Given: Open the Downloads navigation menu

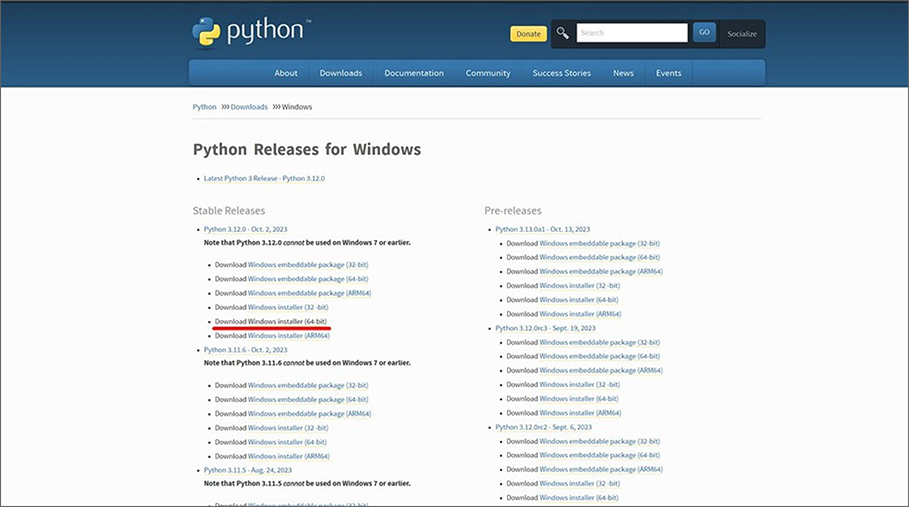Looking at the screenshot, I should point(341,73).
